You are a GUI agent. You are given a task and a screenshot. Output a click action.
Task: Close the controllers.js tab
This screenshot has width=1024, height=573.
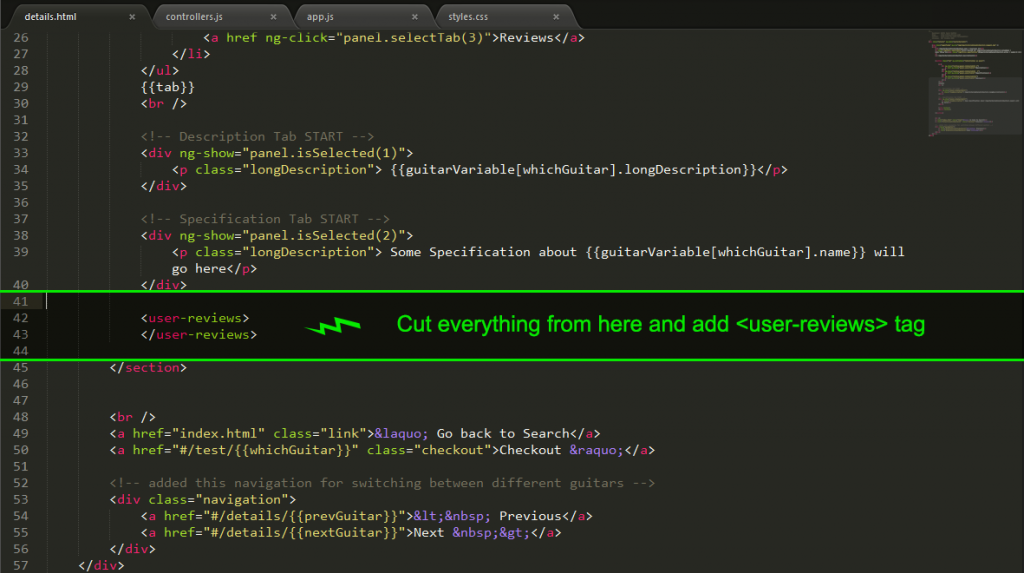[273, 17]
